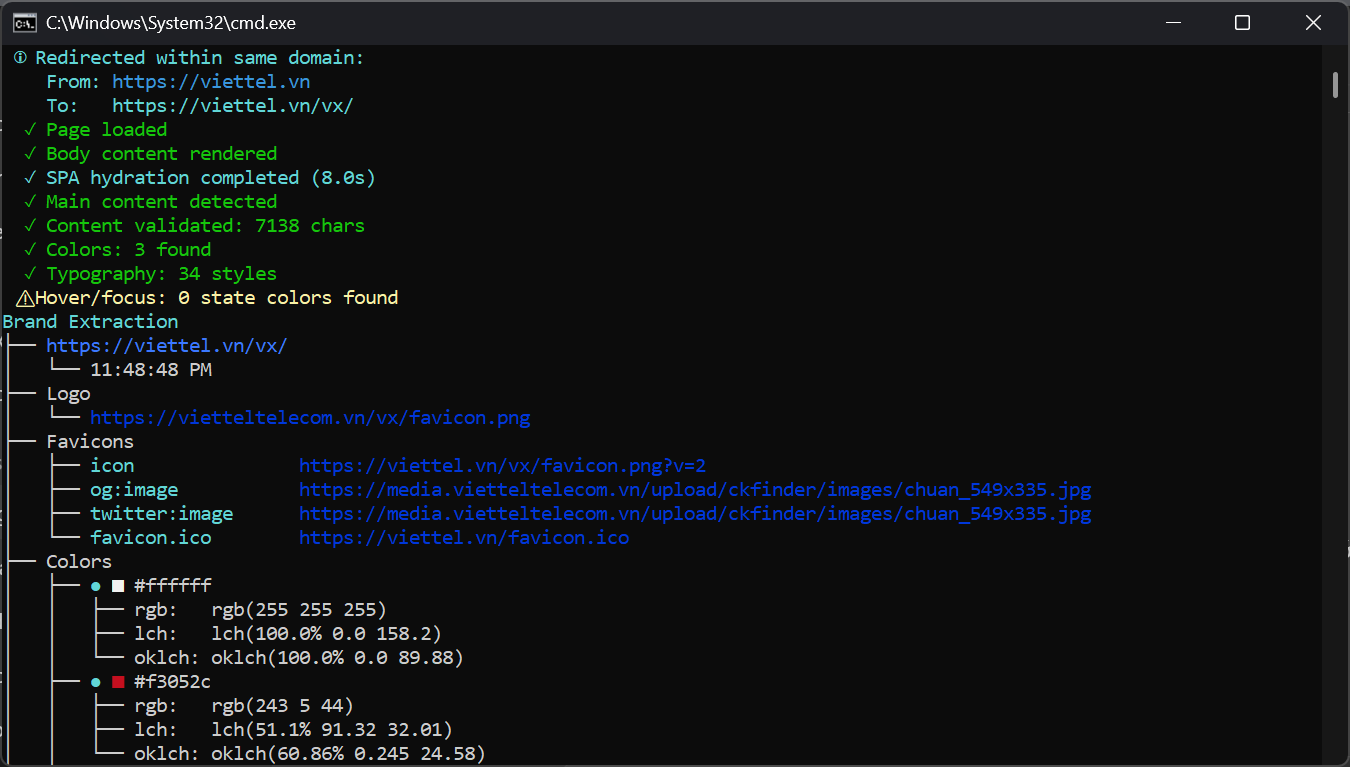Image resolution: width=1350 pixels, height=767 pixels.
Task: Close the cmd.exe window
Action: [1314, 23]
